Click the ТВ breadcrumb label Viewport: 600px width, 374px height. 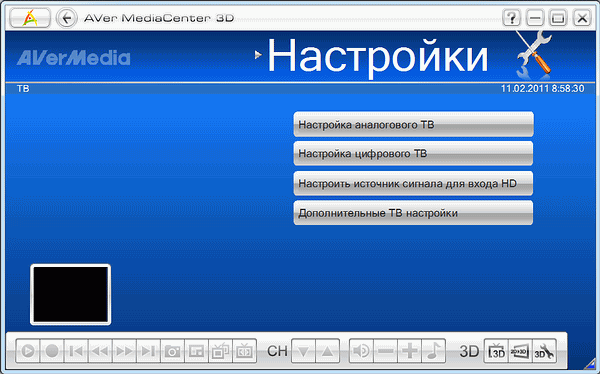point(23,89)
